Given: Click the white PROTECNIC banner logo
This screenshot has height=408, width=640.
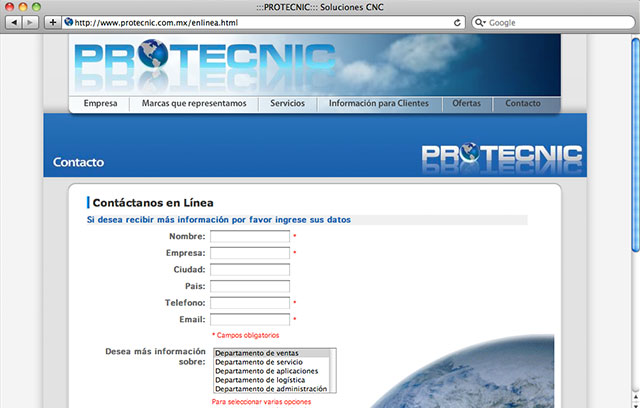Looking at the screenshot, I should pyautogui.click(x=502, y=154).
